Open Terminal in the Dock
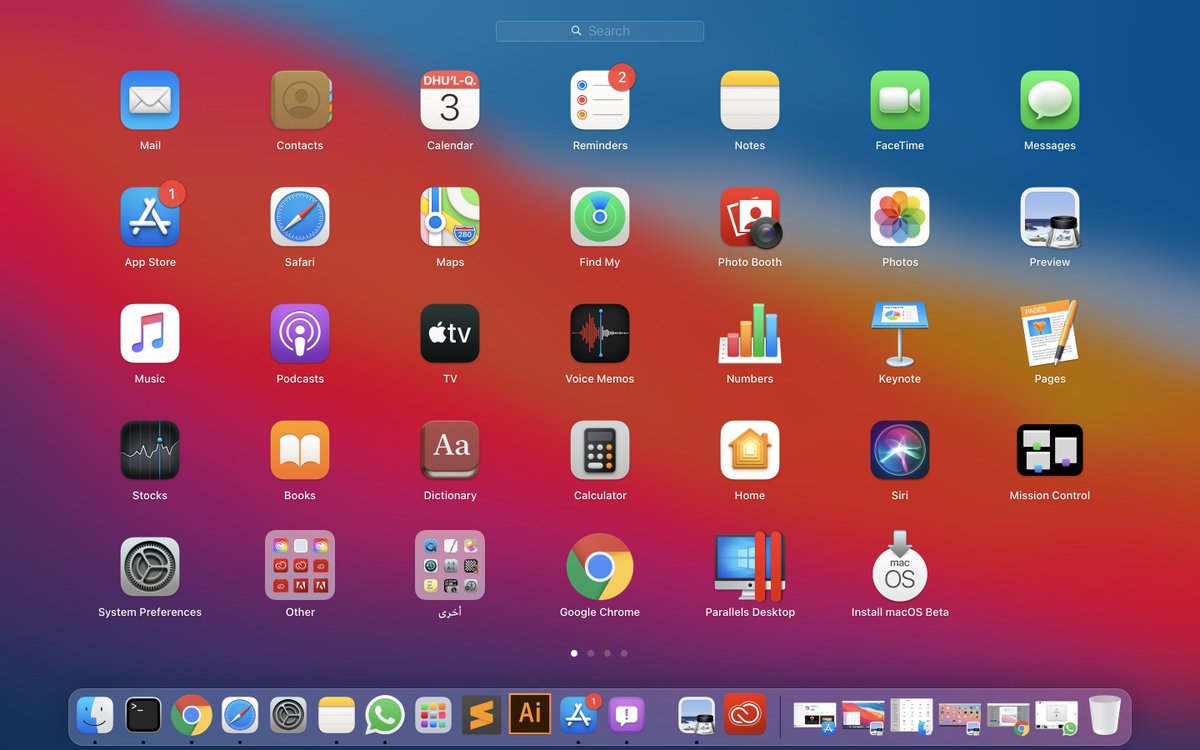The width and height of the screenshot is (1200, 750). pos(143,715)
